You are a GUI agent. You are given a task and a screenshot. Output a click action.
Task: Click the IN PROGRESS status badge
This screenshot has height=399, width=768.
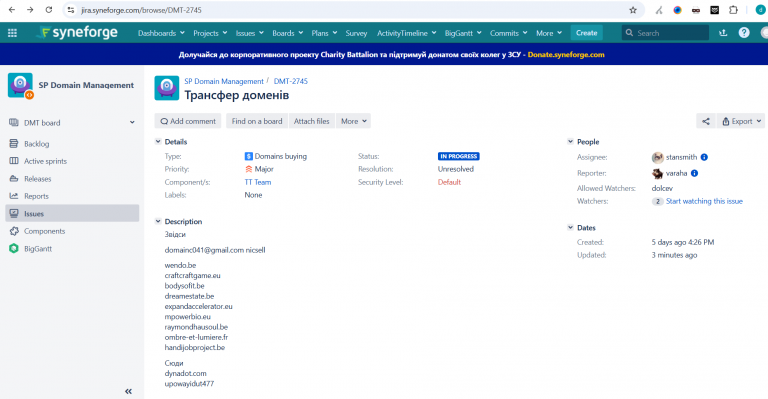point(458,156)
